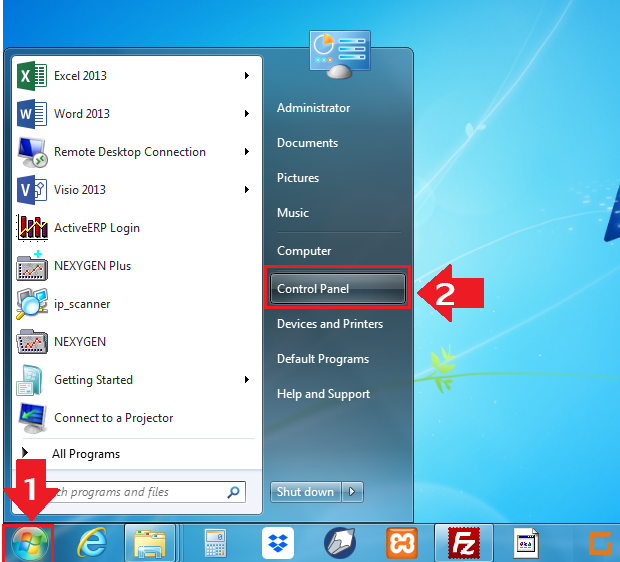Select the Excel 2013 text label
620x562 pixels.
pyautogui.click(x=80, y=76)
